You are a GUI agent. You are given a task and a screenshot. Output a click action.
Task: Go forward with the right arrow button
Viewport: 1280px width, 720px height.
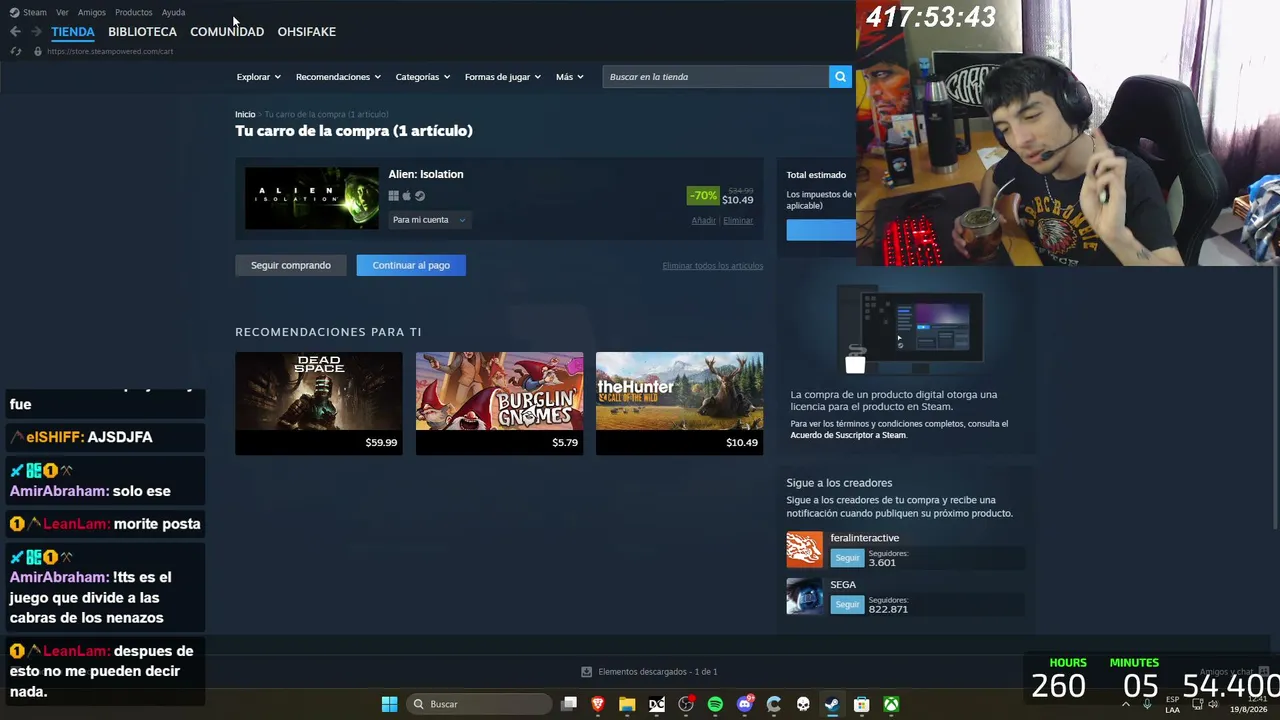(x=36, y=32)
